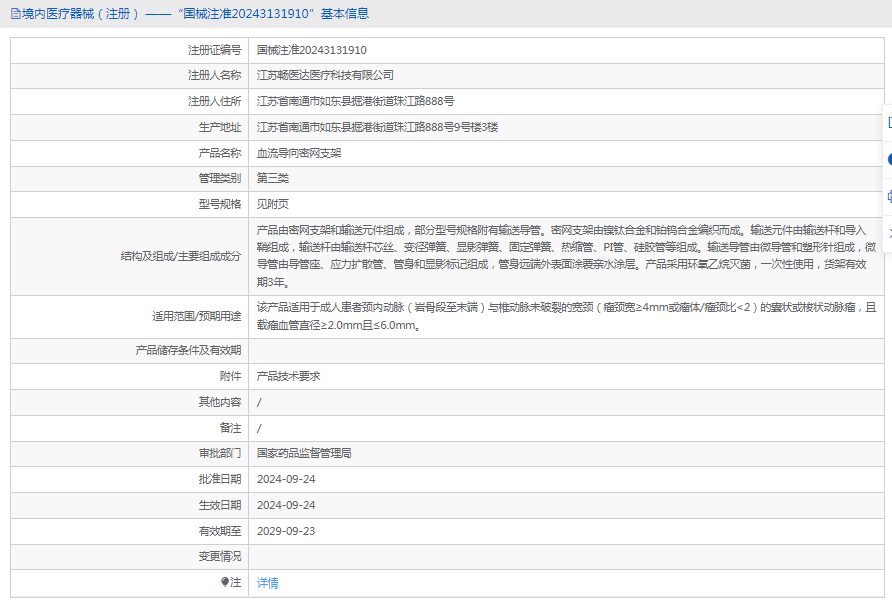Click the document icon before the page title
The height and width of the screenshot is (607, 892).
click(15, 14)
